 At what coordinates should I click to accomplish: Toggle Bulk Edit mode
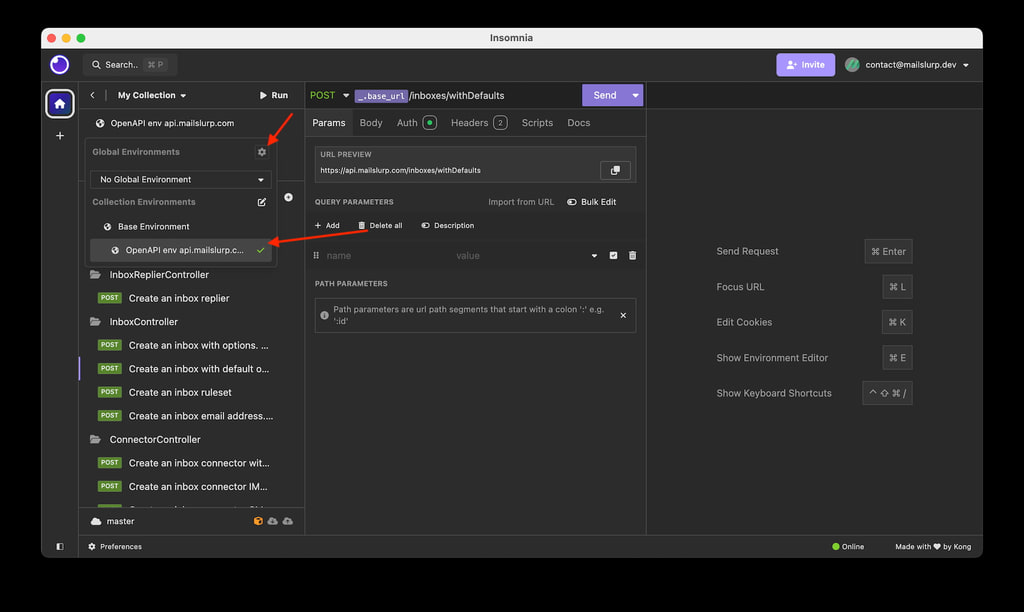coord(592,202)
